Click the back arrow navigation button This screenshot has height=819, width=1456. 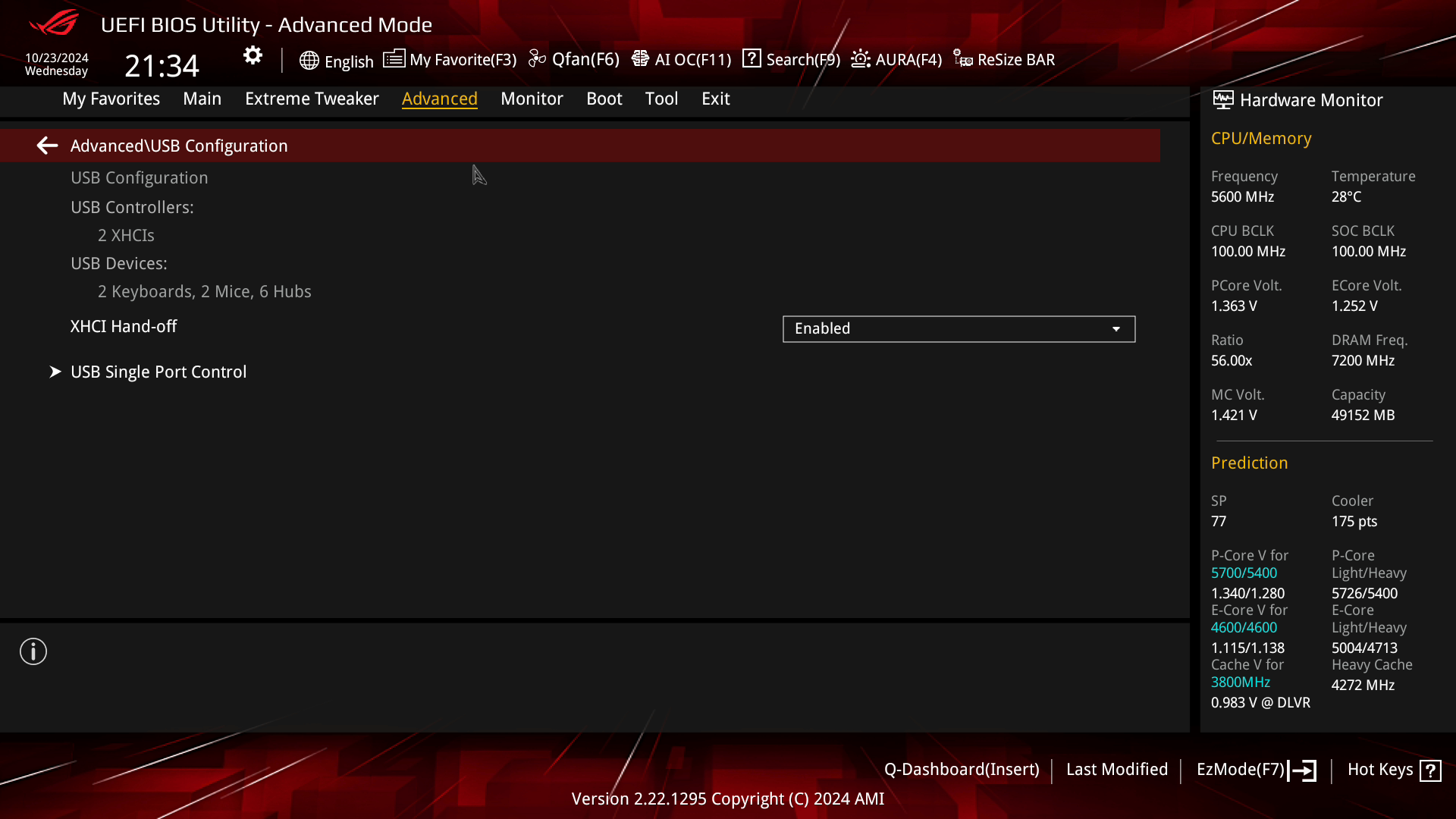[x=47, y=145]
